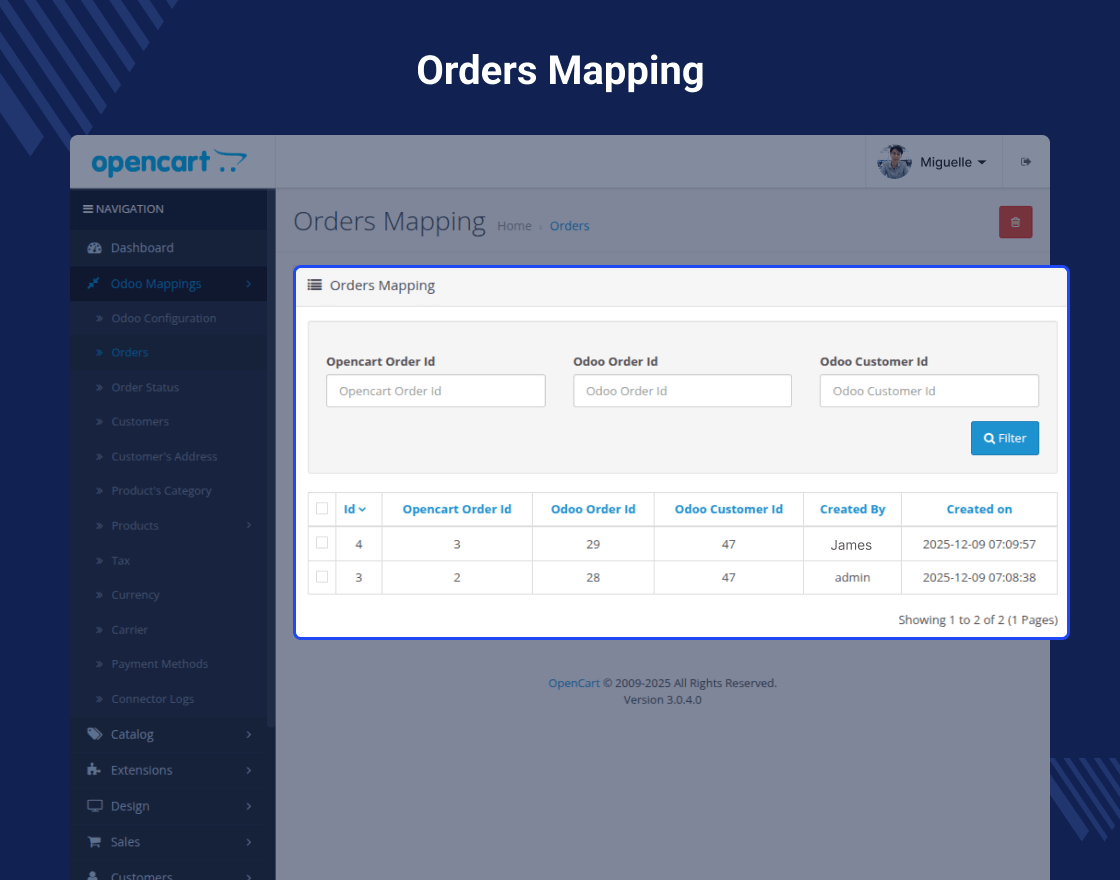Click the OpenCart logo
1120x880 pixels.
point(169,162)
